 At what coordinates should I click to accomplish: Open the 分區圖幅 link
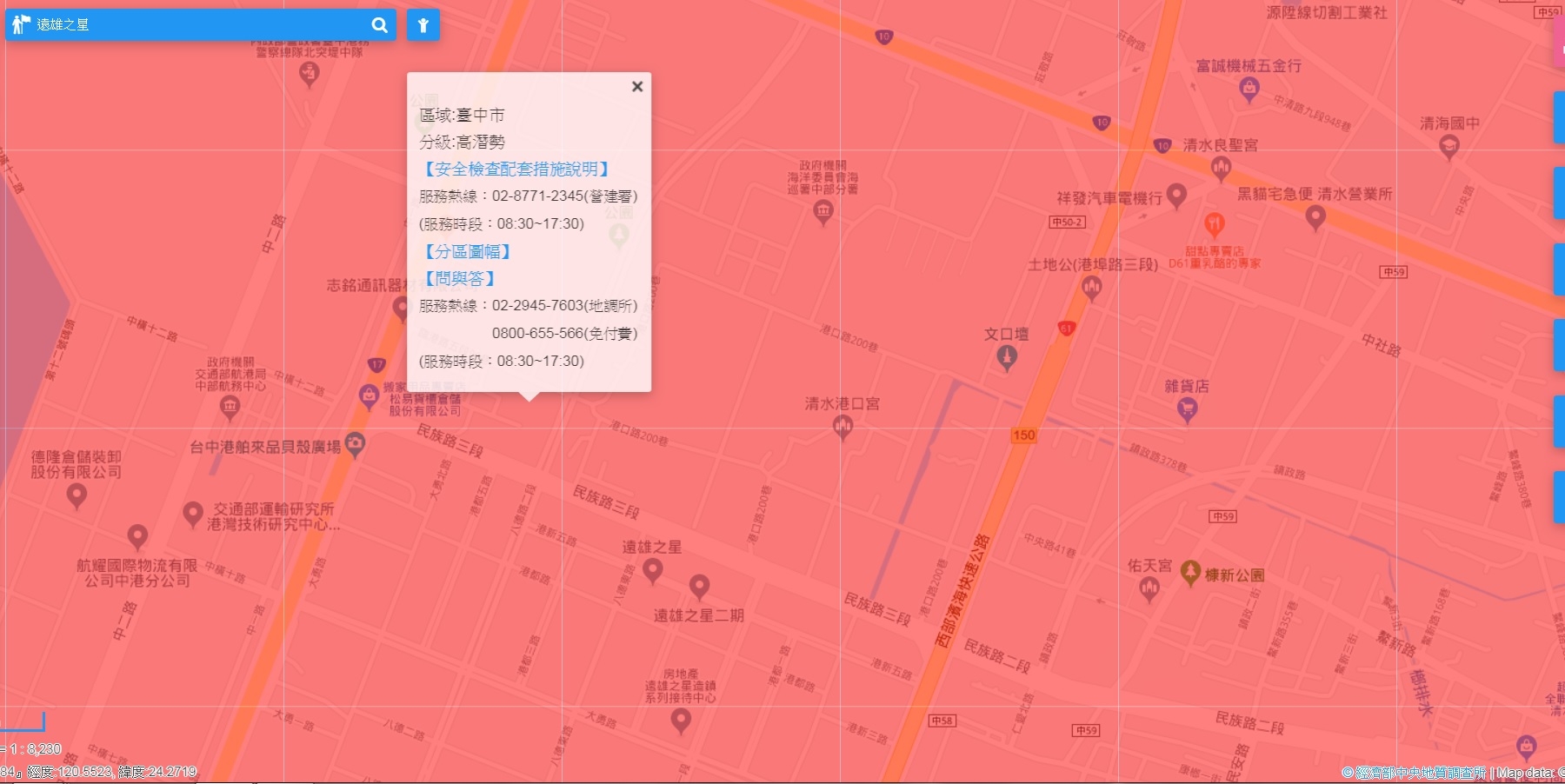click(x=467, y=251)
